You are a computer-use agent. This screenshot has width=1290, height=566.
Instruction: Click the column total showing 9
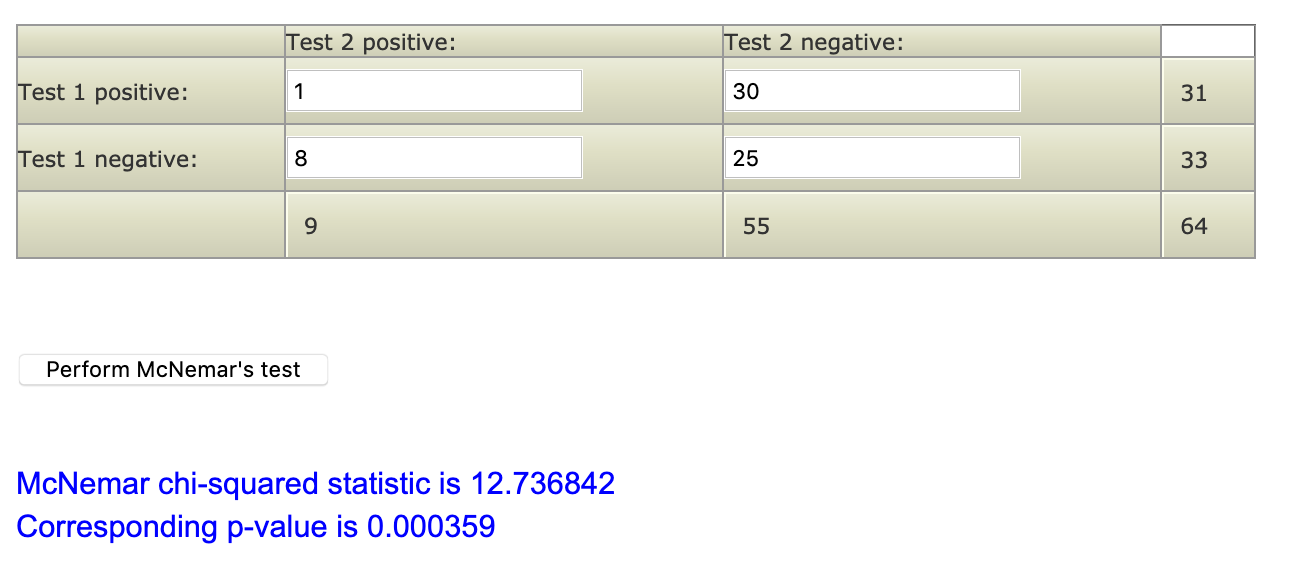tap(310, 227)
